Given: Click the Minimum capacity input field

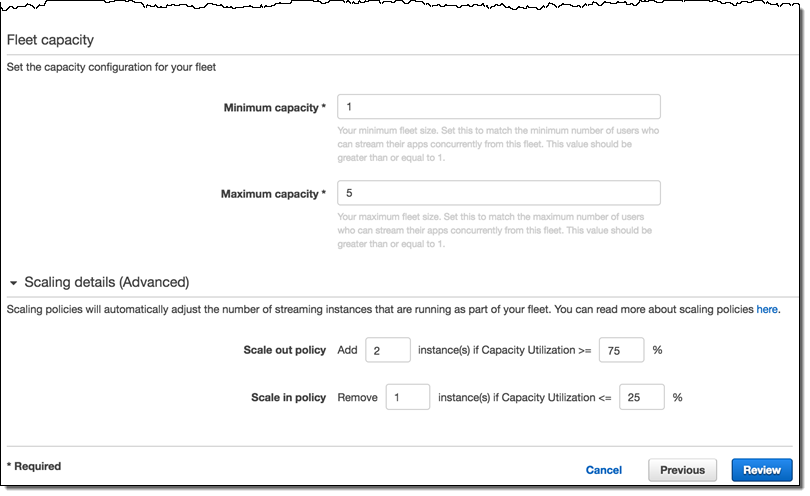Looking at the screenshot, I should (499, 107).
